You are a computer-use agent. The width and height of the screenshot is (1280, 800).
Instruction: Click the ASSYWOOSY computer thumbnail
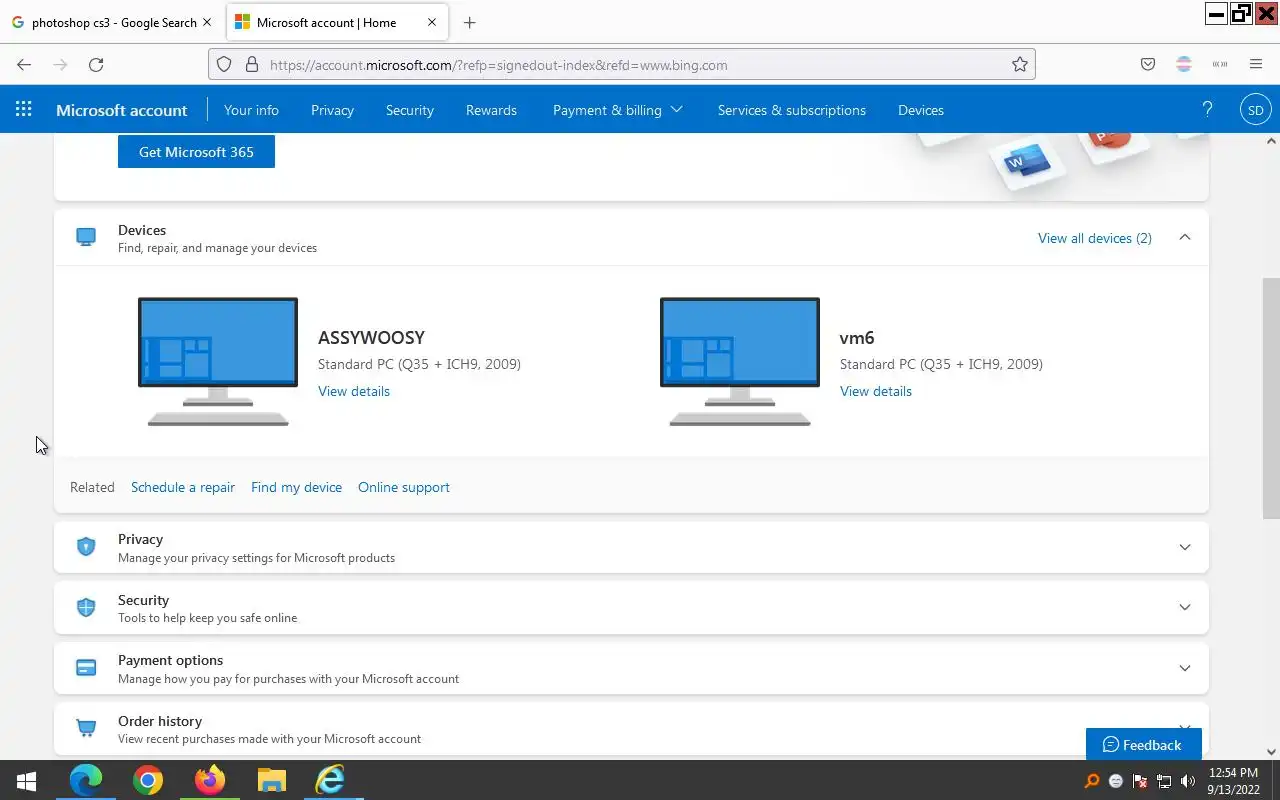tap(218, 361)
